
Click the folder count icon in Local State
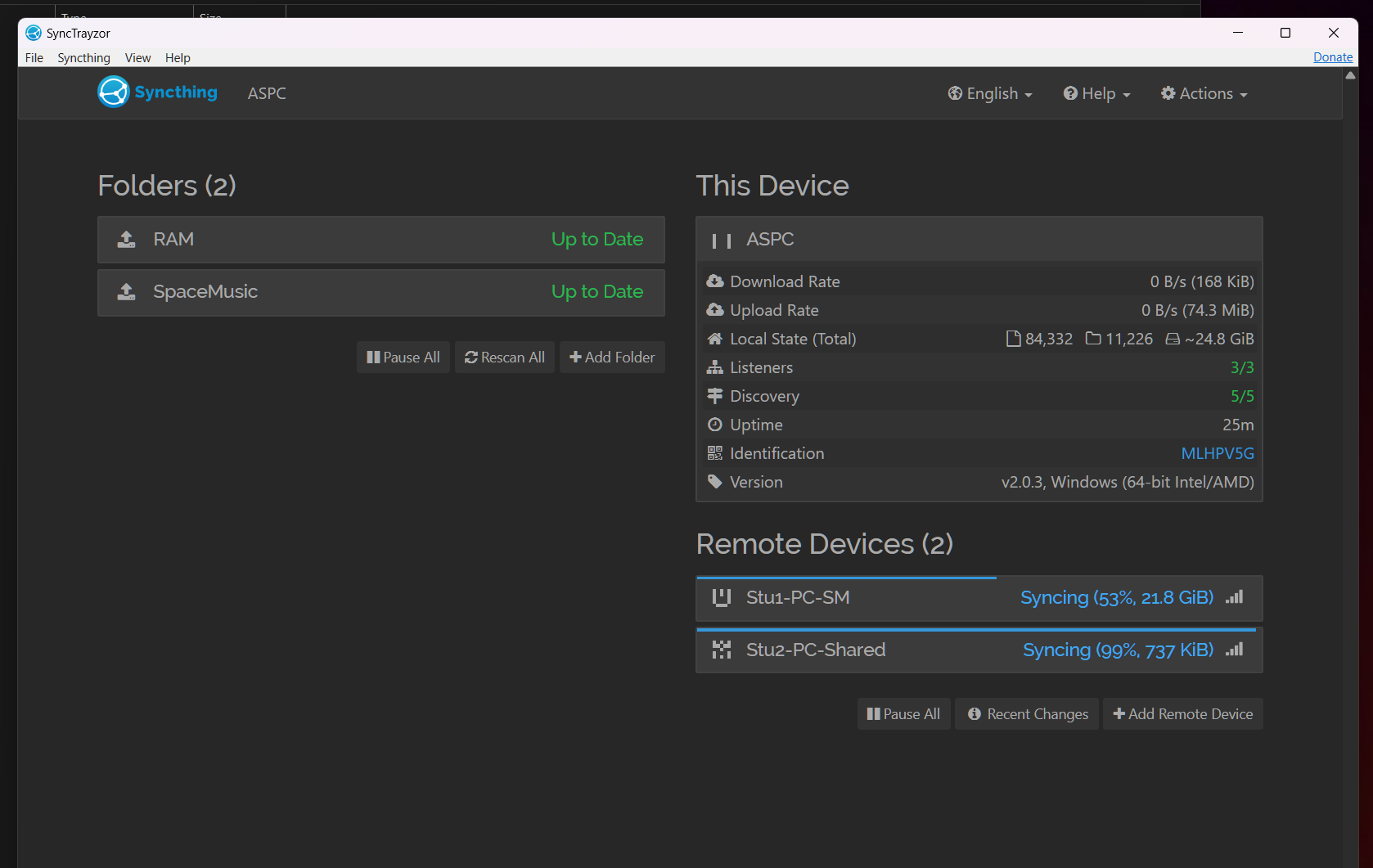[1093, 339]
